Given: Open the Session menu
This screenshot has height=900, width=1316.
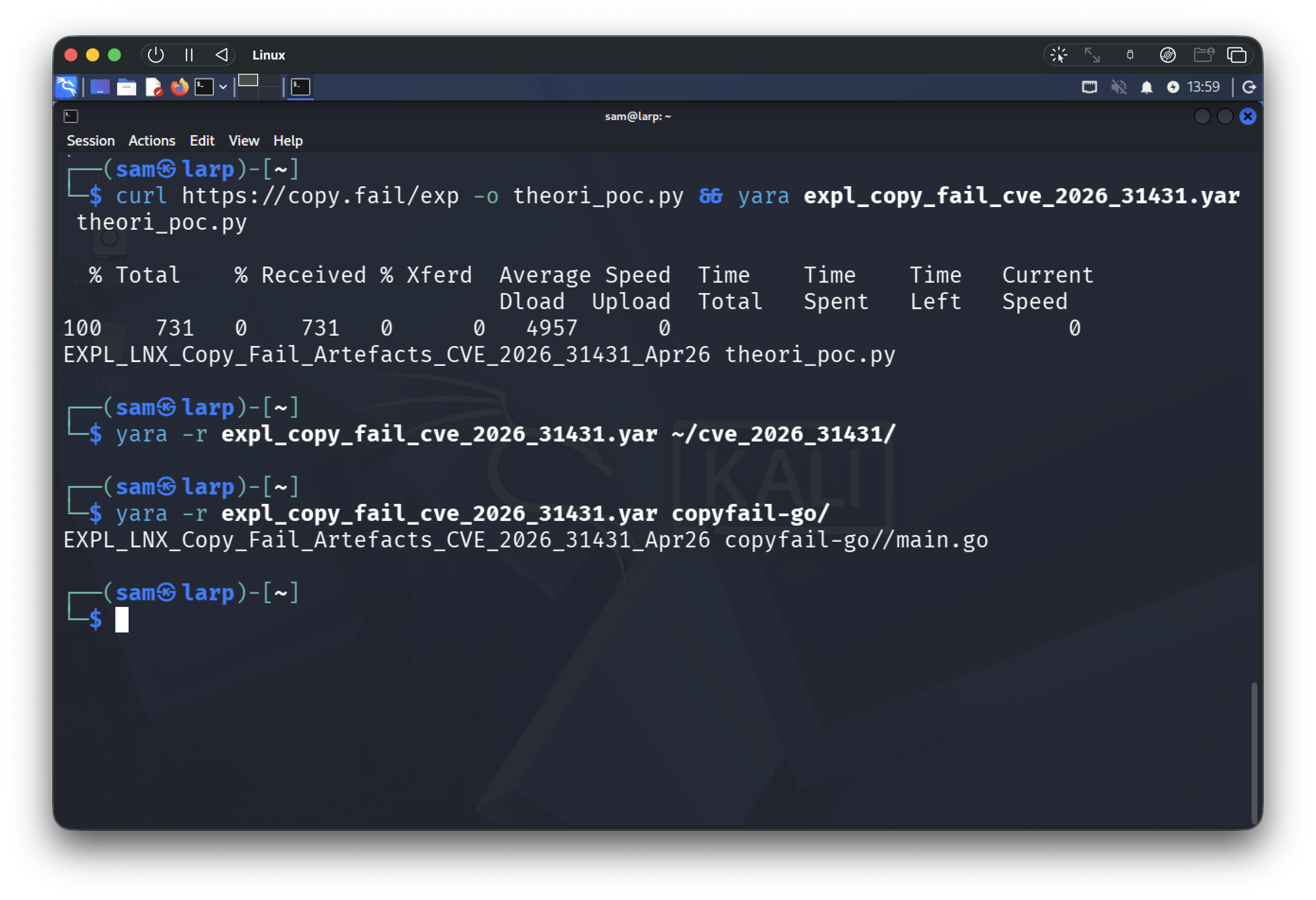Looking at the screenshot, I should [91, 140].
